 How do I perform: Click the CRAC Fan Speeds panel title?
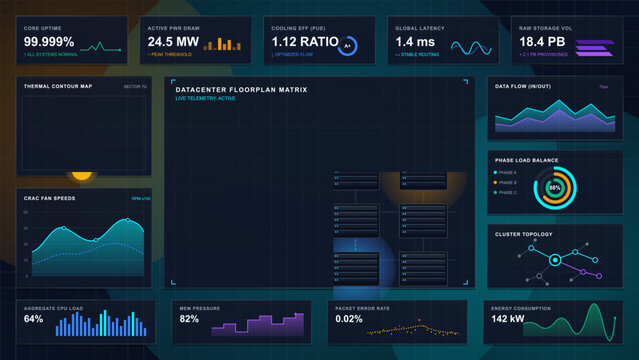tap(49, 198)
